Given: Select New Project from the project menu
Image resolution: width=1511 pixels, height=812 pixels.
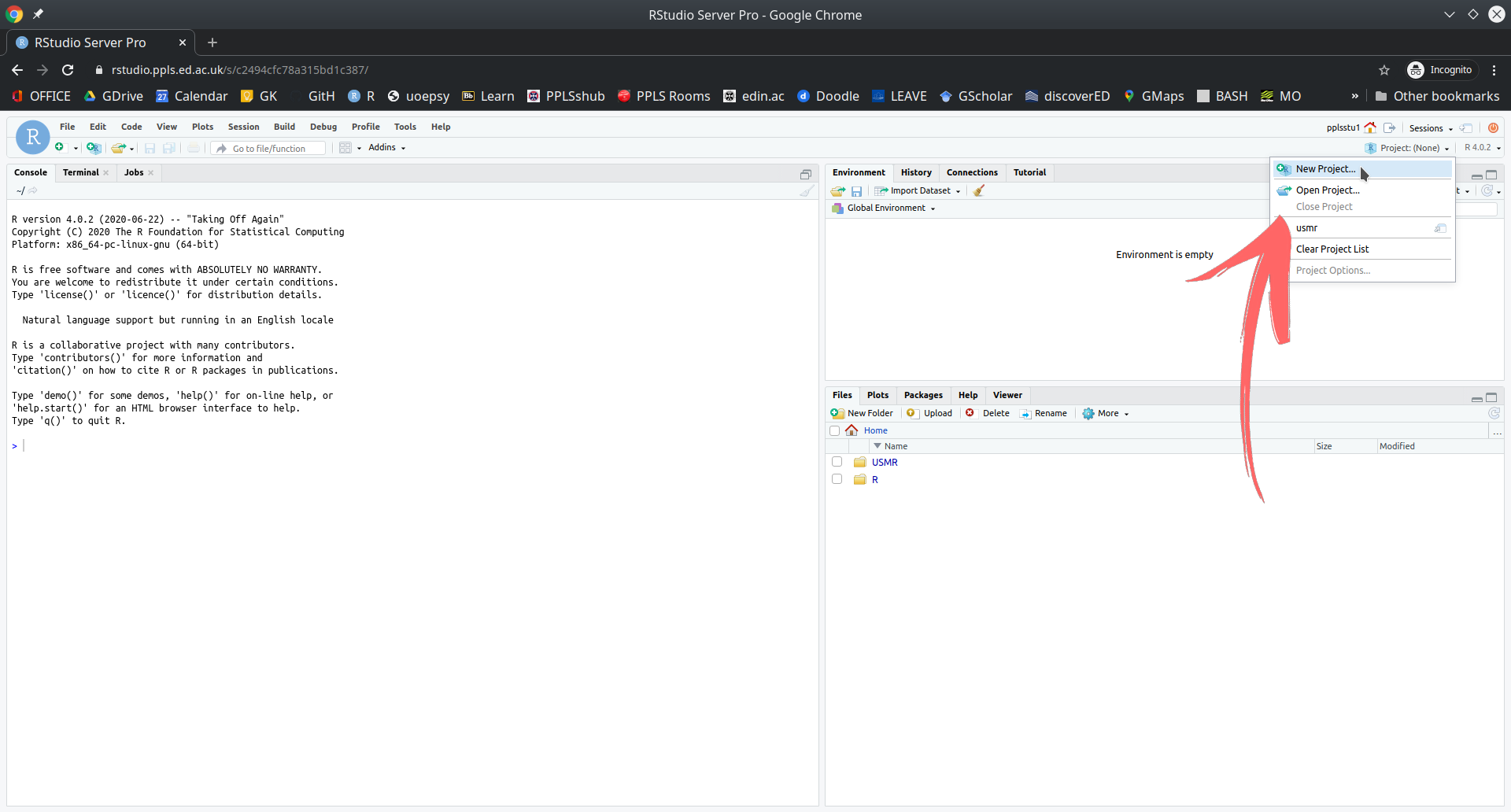Looking at the screenshot, I should 1325,169.
